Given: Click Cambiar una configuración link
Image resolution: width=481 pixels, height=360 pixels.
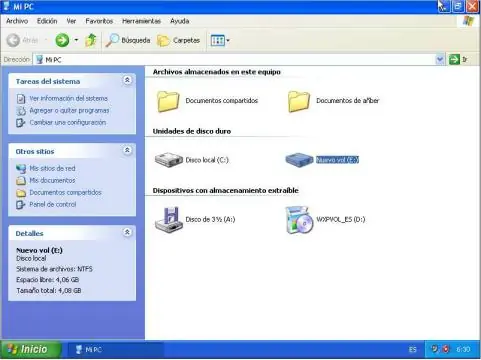Looking at the screenshot, I should coord(68,122).
